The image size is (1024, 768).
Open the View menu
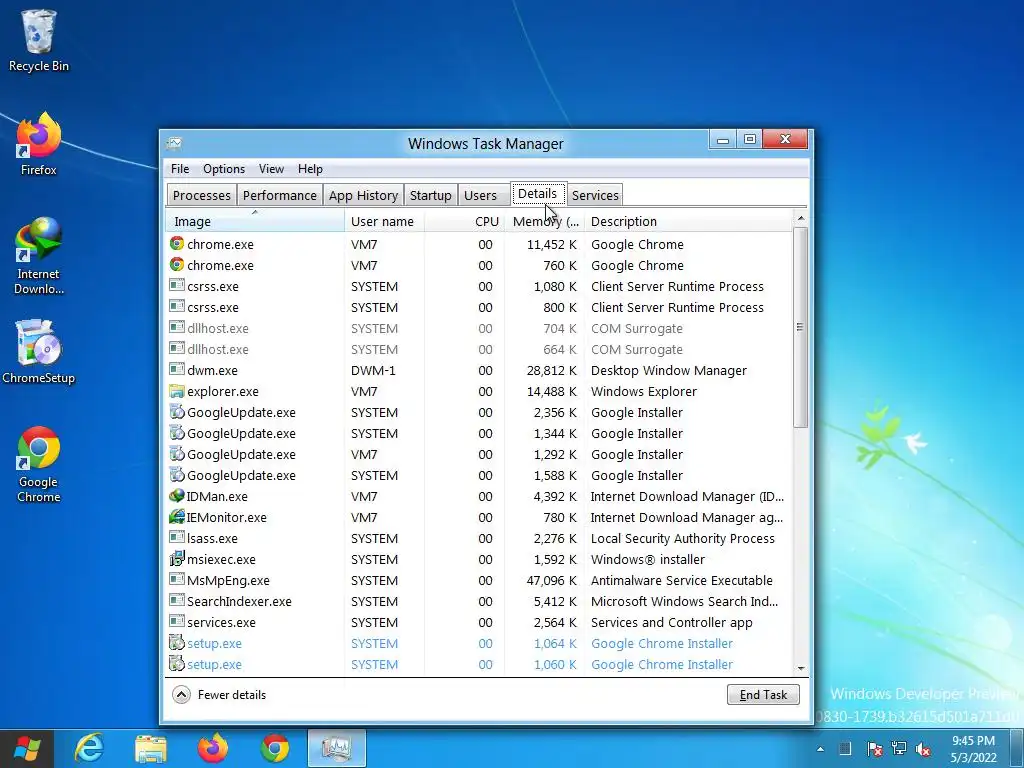point(271,168)
